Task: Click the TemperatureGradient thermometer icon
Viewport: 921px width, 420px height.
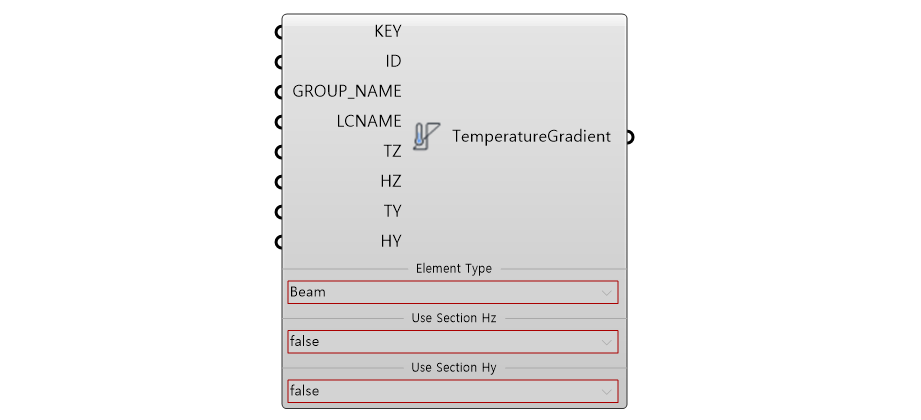Action: coord(426,136)
